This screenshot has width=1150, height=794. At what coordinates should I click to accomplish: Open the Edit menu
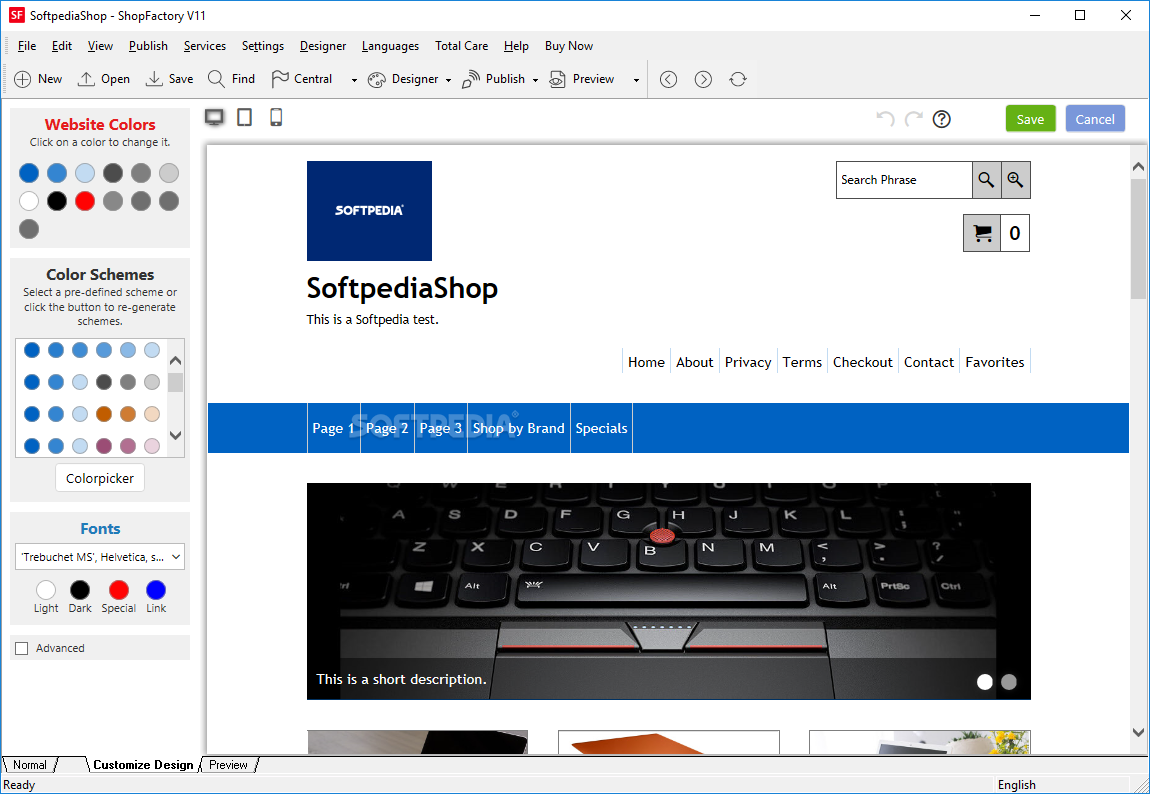point(62,45)
